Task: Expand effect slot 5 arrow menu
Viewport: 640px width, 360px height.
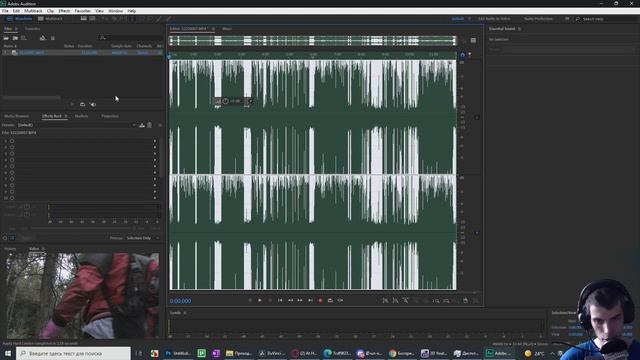Action: click(x=155, y=166)
